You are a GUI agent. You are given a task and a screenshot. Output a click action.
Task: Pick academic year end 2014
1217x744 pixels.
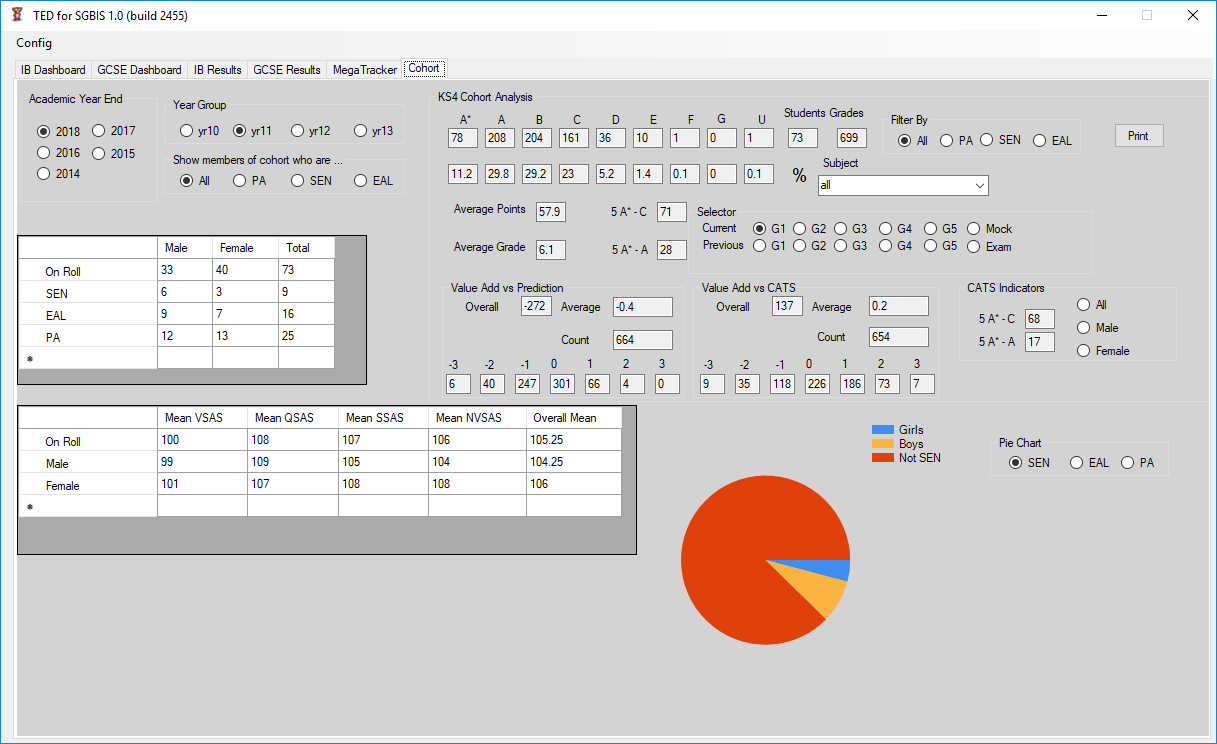(59, 174)
